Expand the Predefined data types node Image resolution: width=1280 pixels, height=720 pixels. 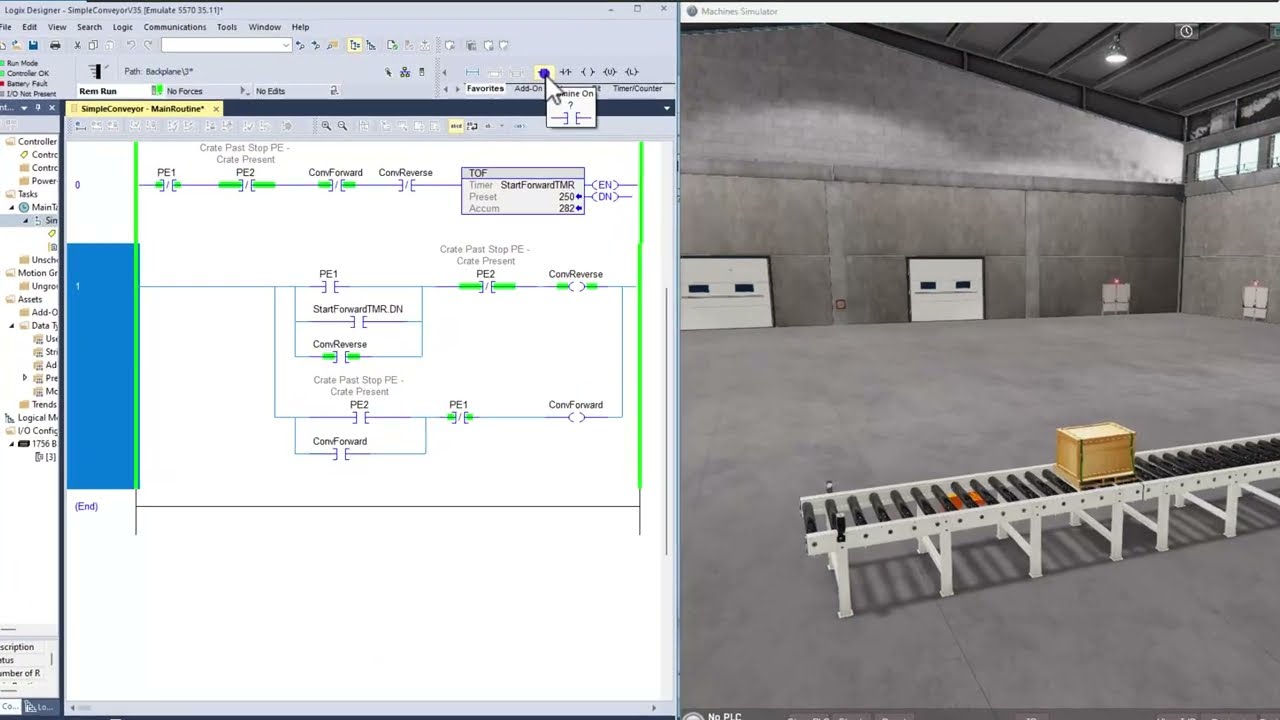25,378
